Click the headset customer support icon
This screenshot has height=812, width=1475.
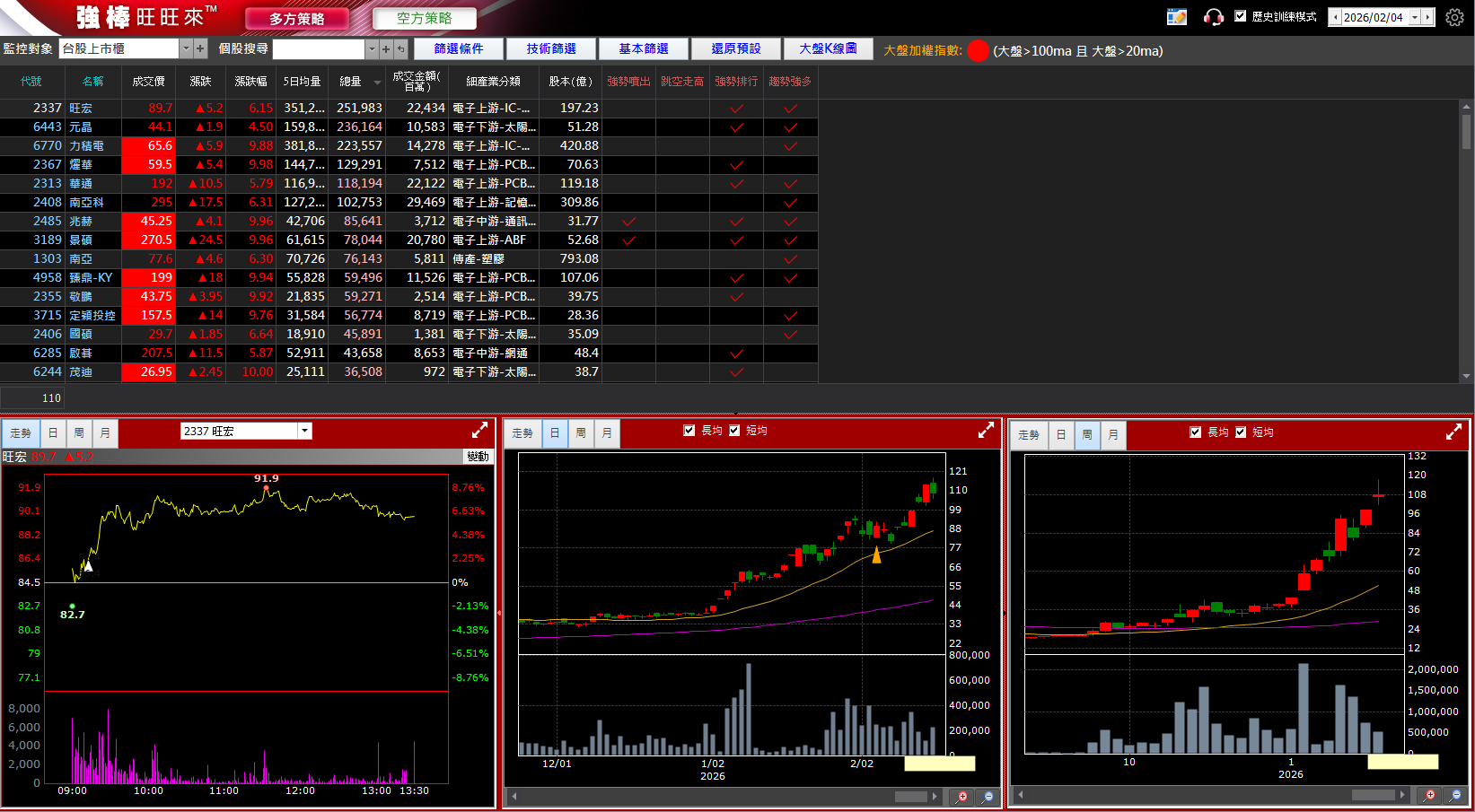[x=1213, y=17]
